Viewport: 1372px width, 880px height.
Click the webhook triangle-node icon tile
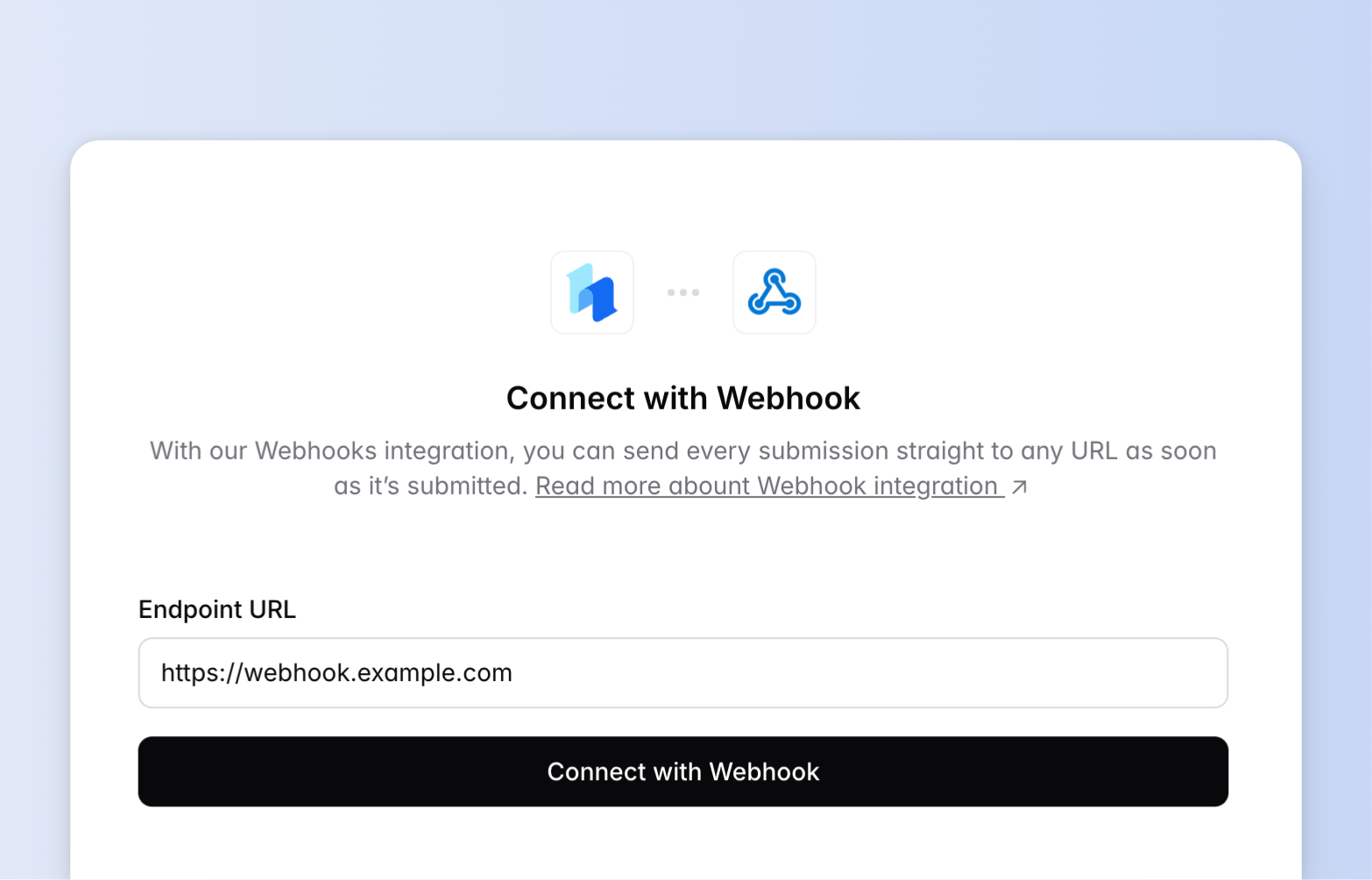[x=774, y=292]
